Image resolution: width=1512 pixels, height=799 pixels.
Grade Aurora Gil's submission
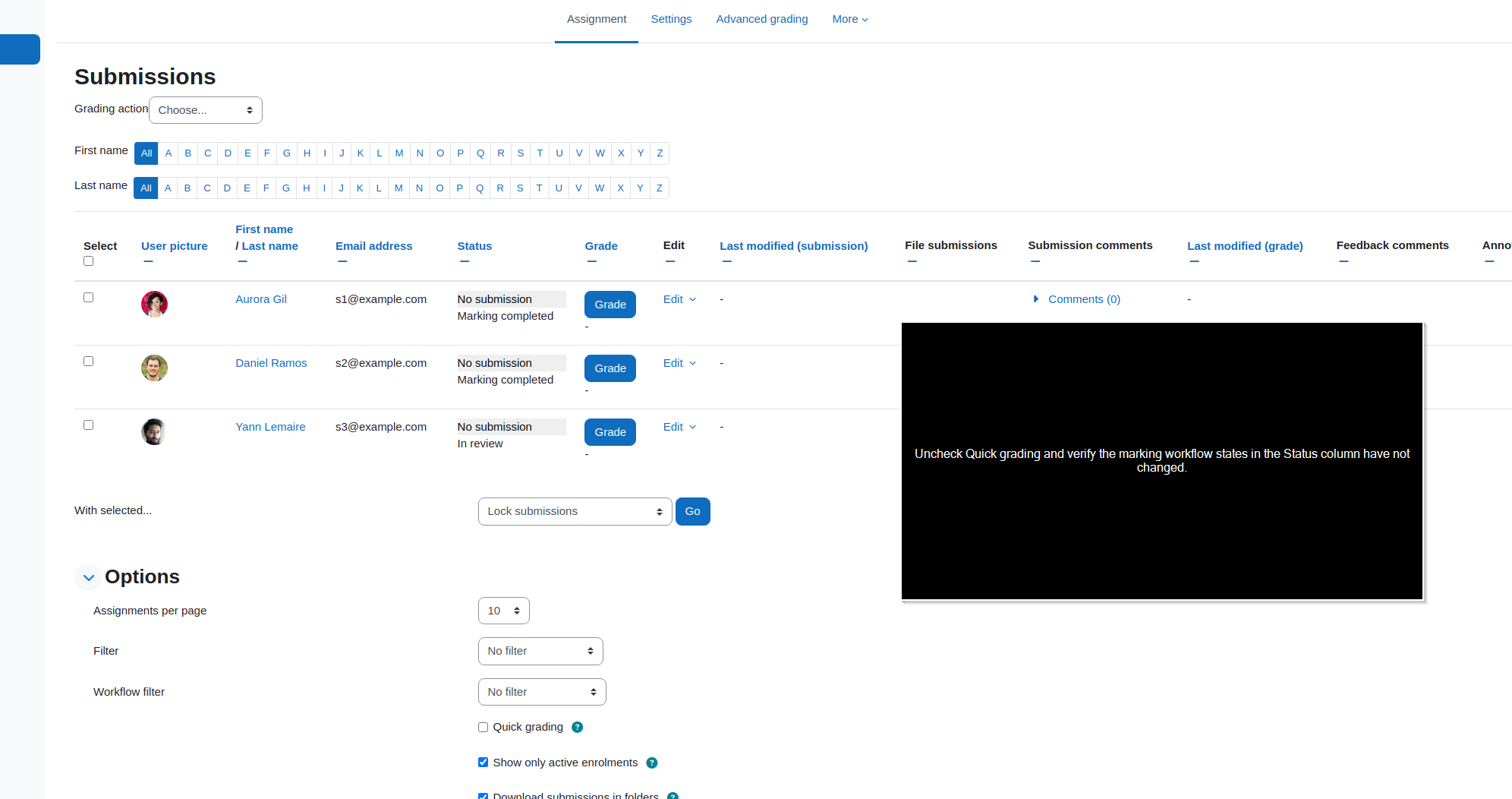(x=610, y=305)
